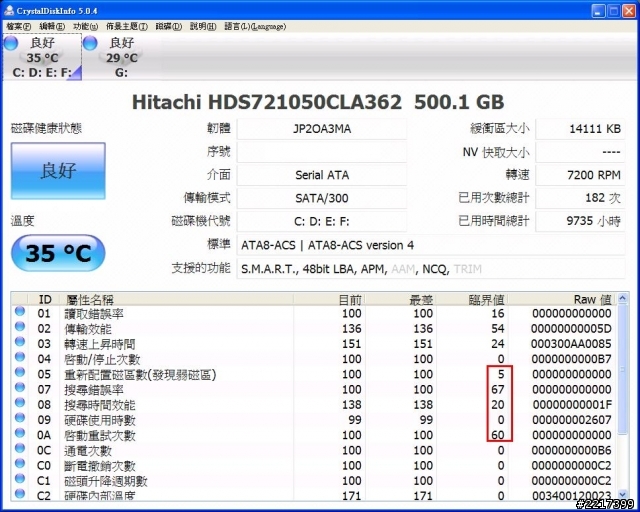Viewport: 640px width, 512px height.
Task: Click the status orb of row 01 讀取錯誤率
Action: pos(20,312)
